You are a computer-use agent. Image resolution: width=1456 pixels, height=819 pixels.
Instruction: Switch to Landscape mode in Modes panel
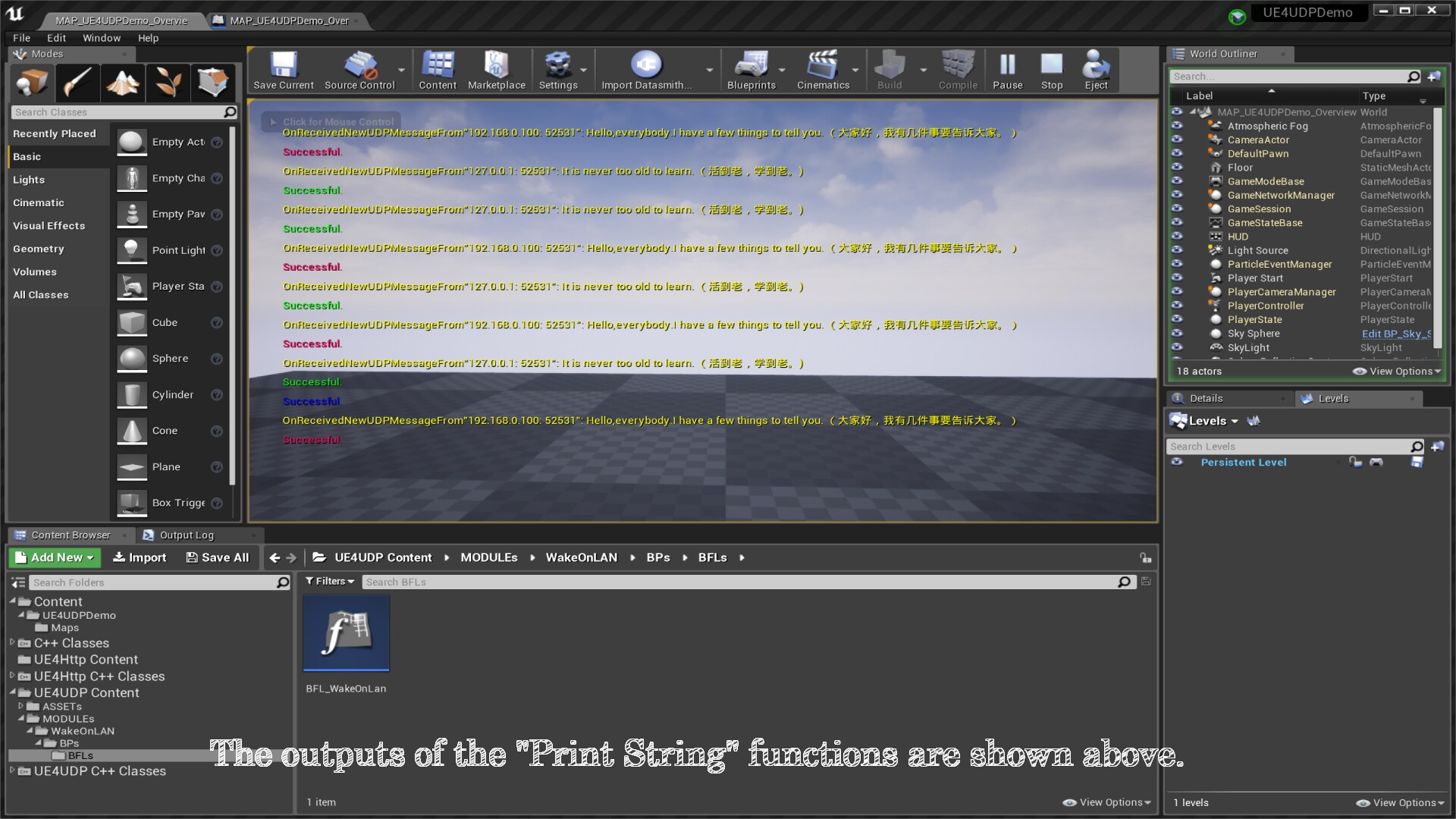[x=123, y=83]
